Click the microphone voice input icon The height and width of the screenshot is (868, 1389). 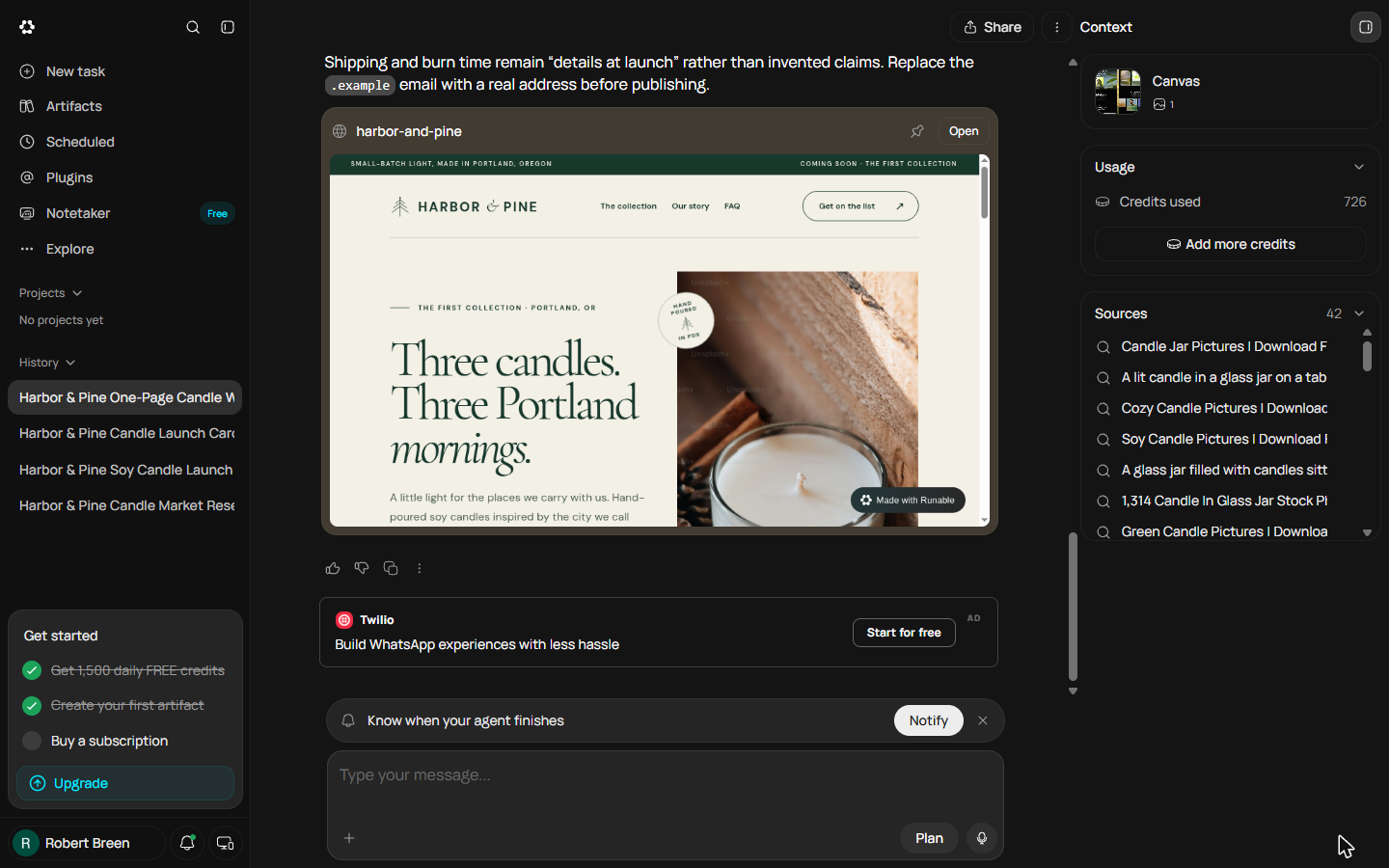[982, 838]
